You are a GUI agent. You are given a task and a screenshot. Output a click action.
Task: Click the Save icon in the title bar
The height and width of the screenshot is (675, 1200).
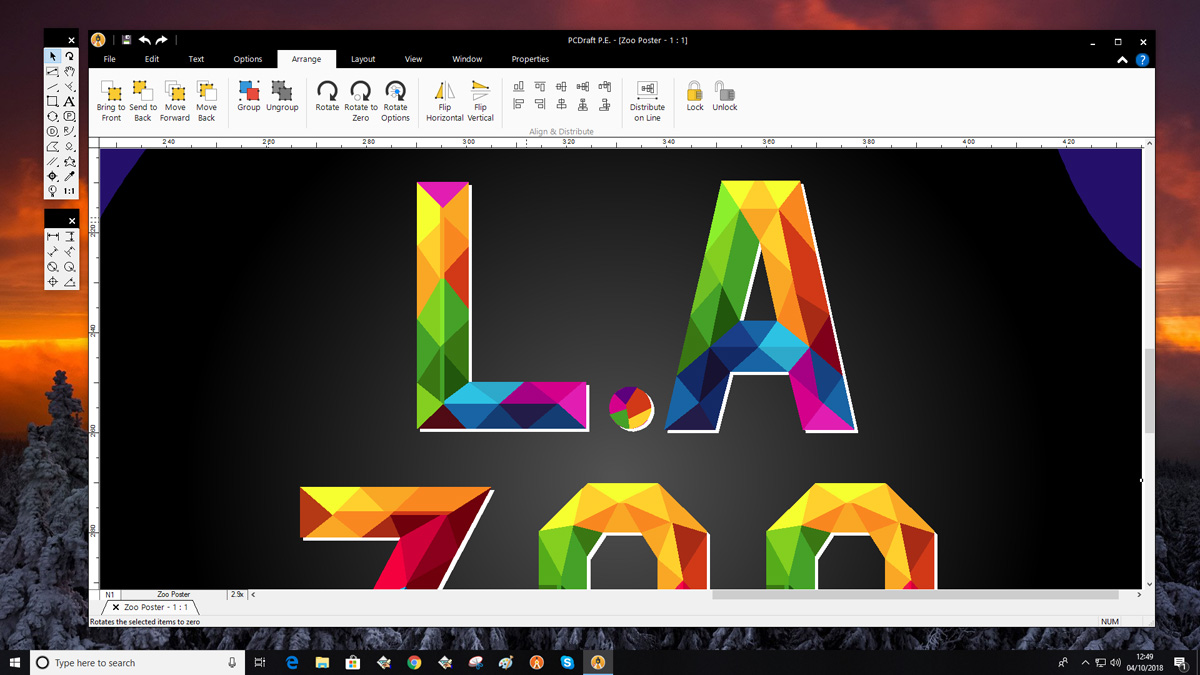click(127, 40)
